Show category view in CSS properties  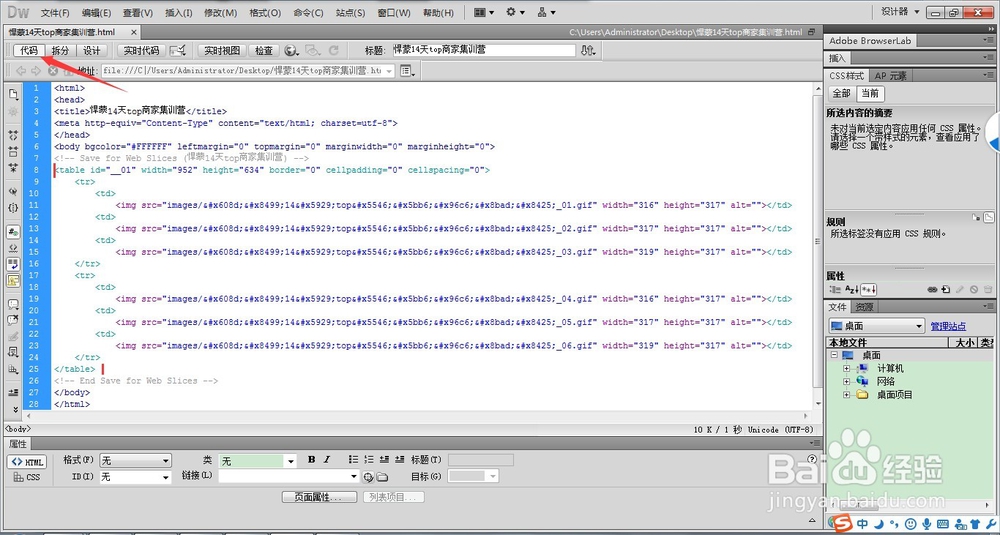835,289
